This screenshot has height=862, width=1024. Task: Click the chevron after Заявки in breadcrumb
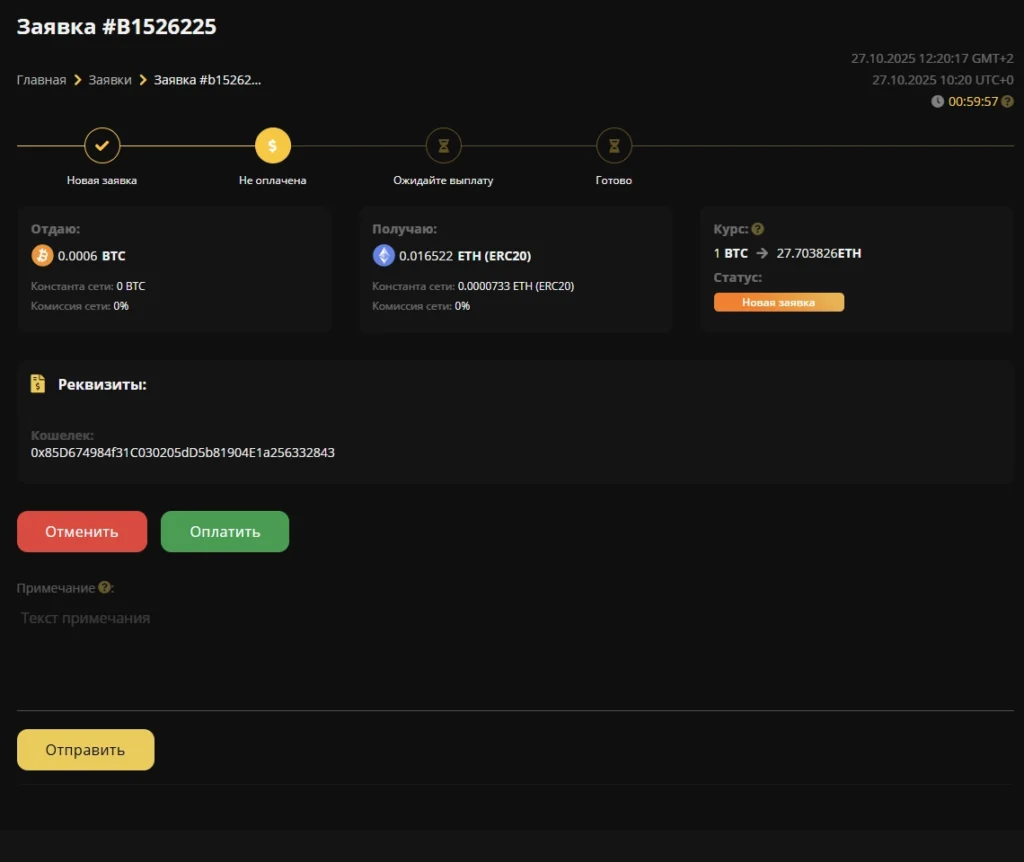click(x=143, y=80)
